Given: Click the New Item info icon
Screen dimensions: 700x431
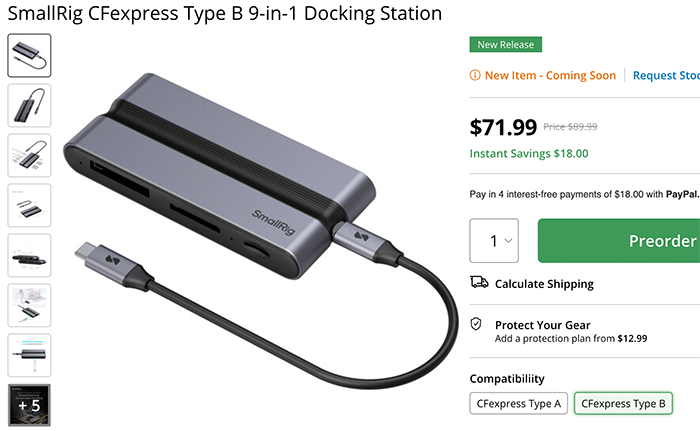Looking at the screenshot, I should (475, 75).
